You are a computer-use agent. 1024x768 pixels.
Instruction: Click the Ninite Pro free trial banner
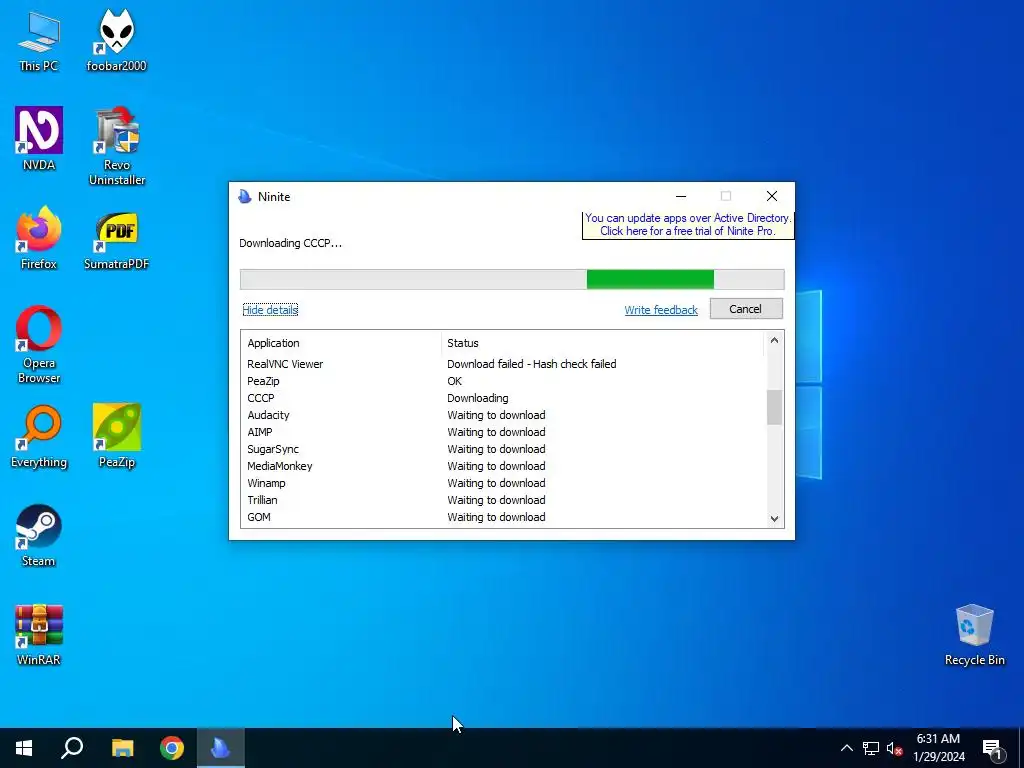[x=688, y=225]
